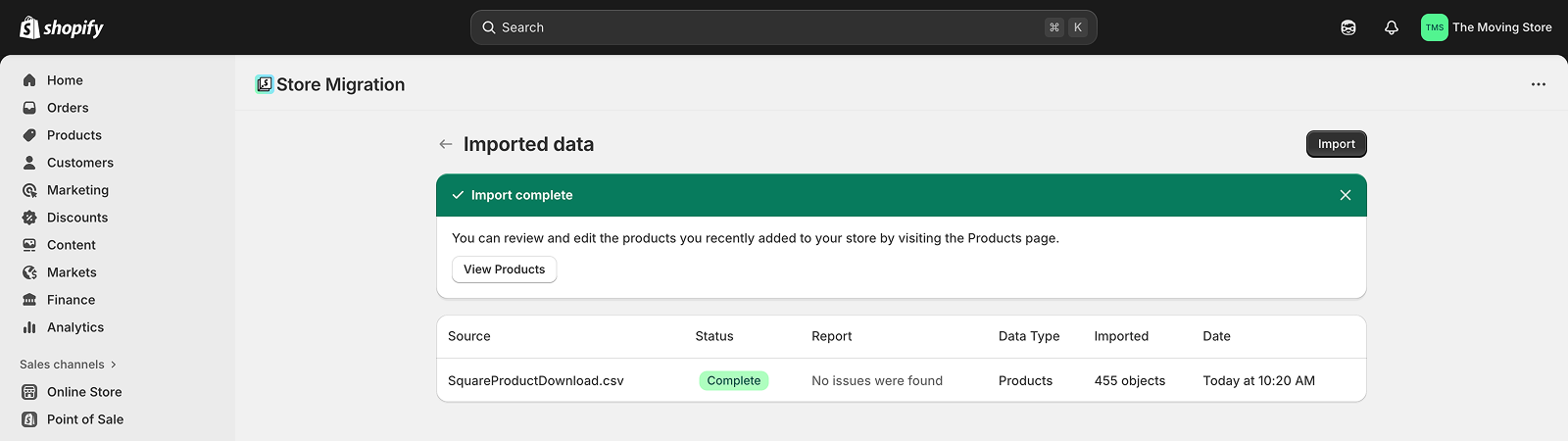Click the Finance bank icon
1568x441 pixels.
[x=29, y=300]
